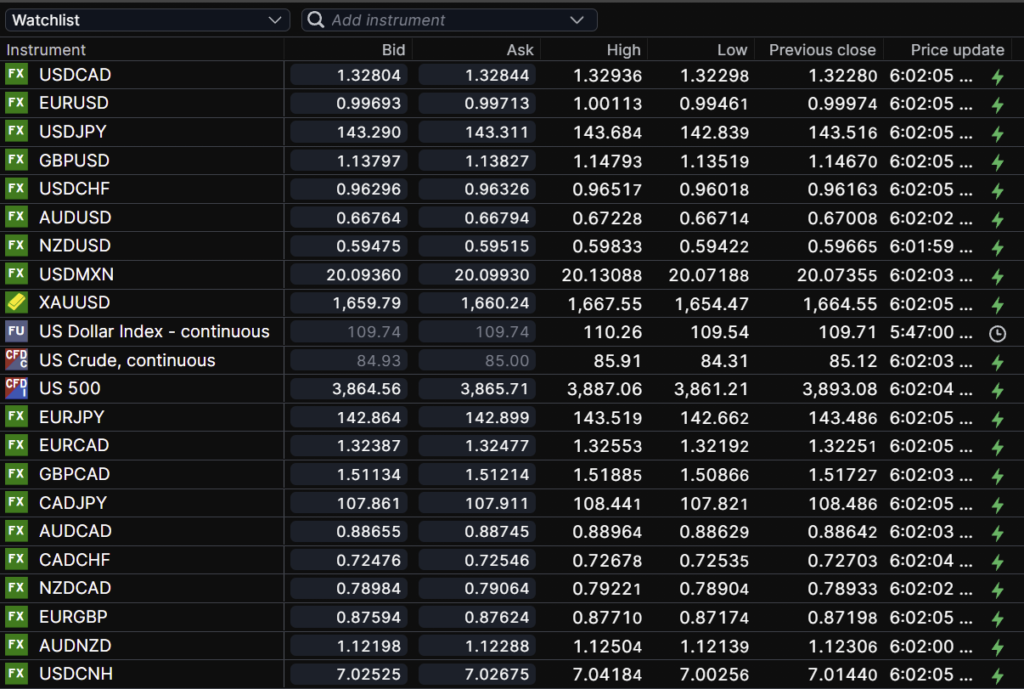
Task: Click the CFD icon beside US Crude
Action: [x=17, y=360]
